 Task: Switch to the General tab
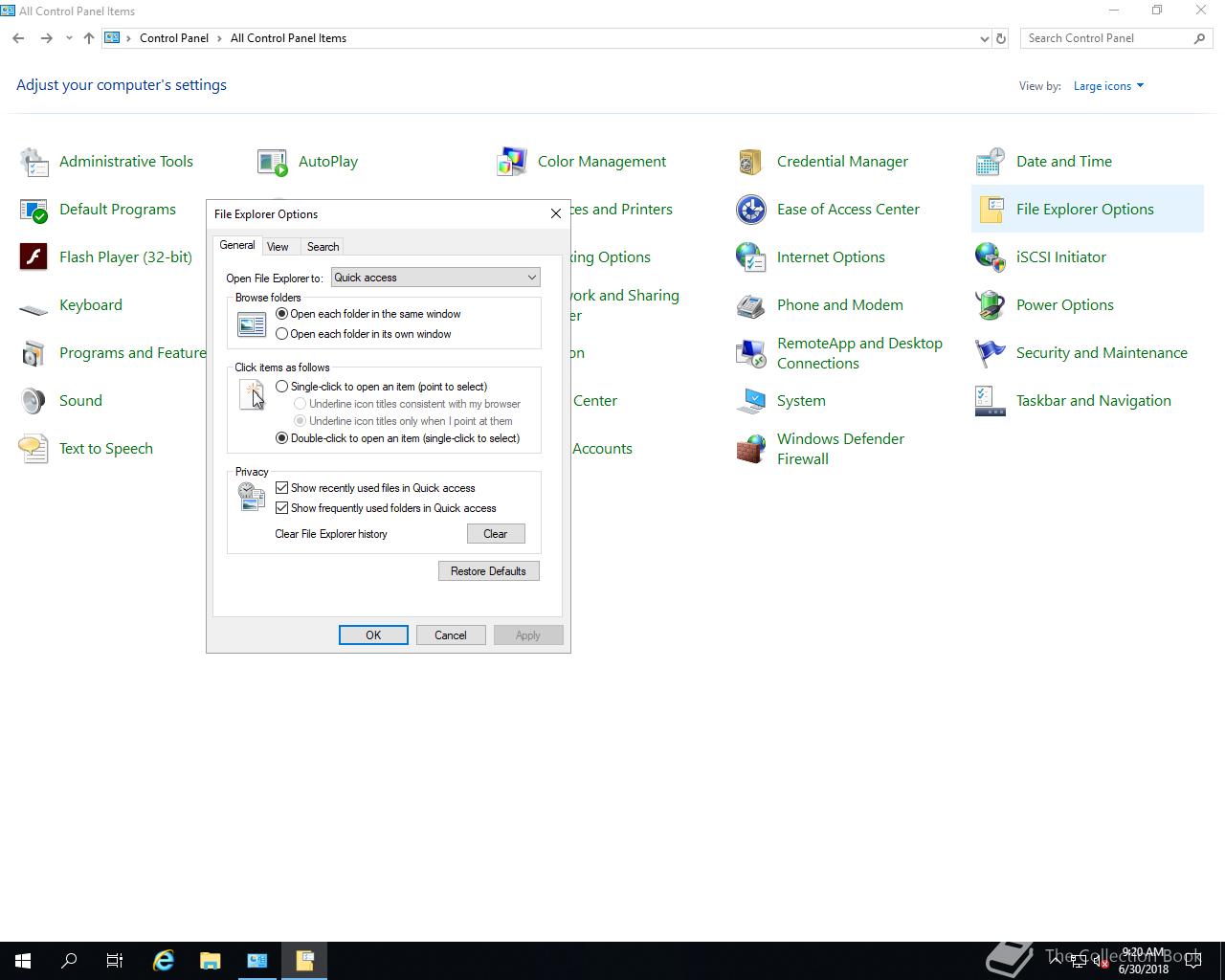pyautogui.click(x=237, y=245)
